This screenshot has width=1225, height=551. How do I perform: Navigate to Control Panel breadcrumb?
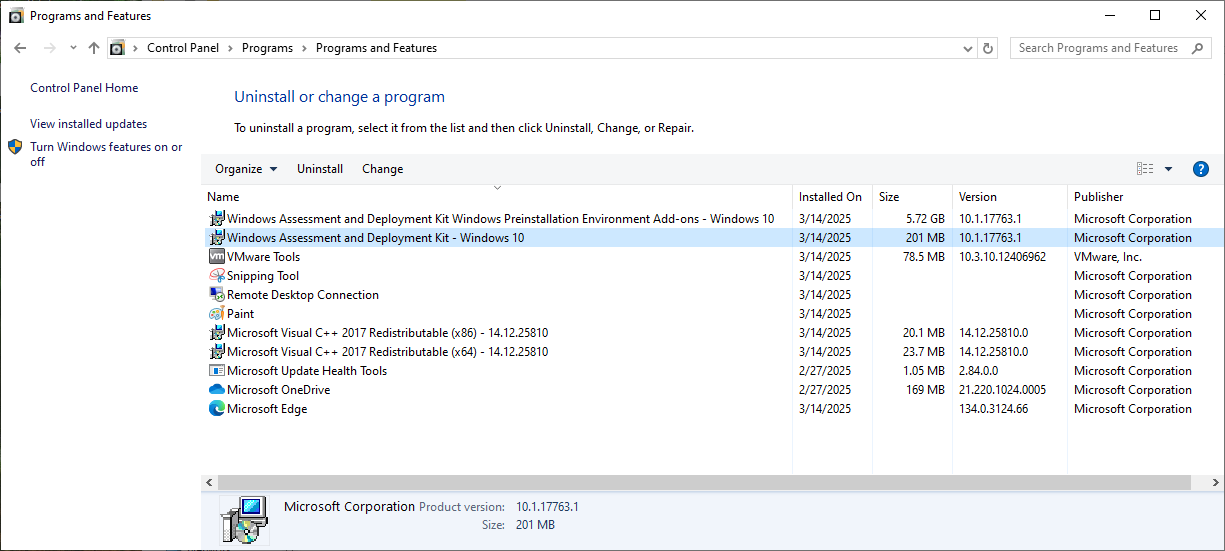tap(182, 48)
